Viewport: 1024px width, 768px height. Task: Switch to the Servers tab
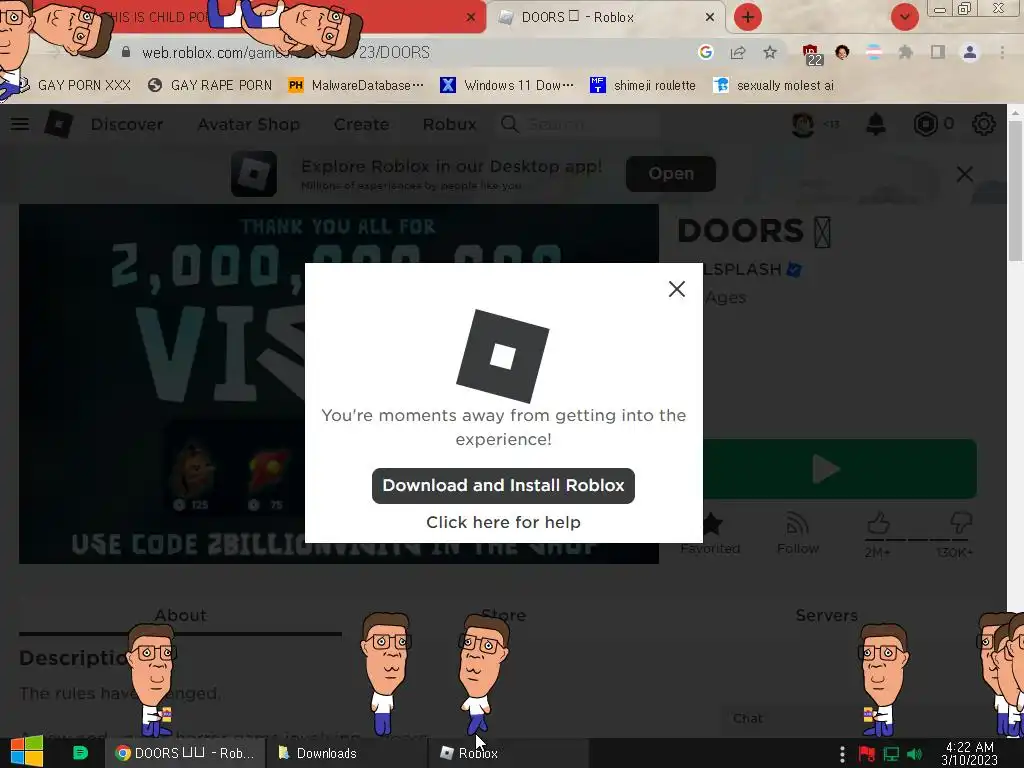coord(826,615)
